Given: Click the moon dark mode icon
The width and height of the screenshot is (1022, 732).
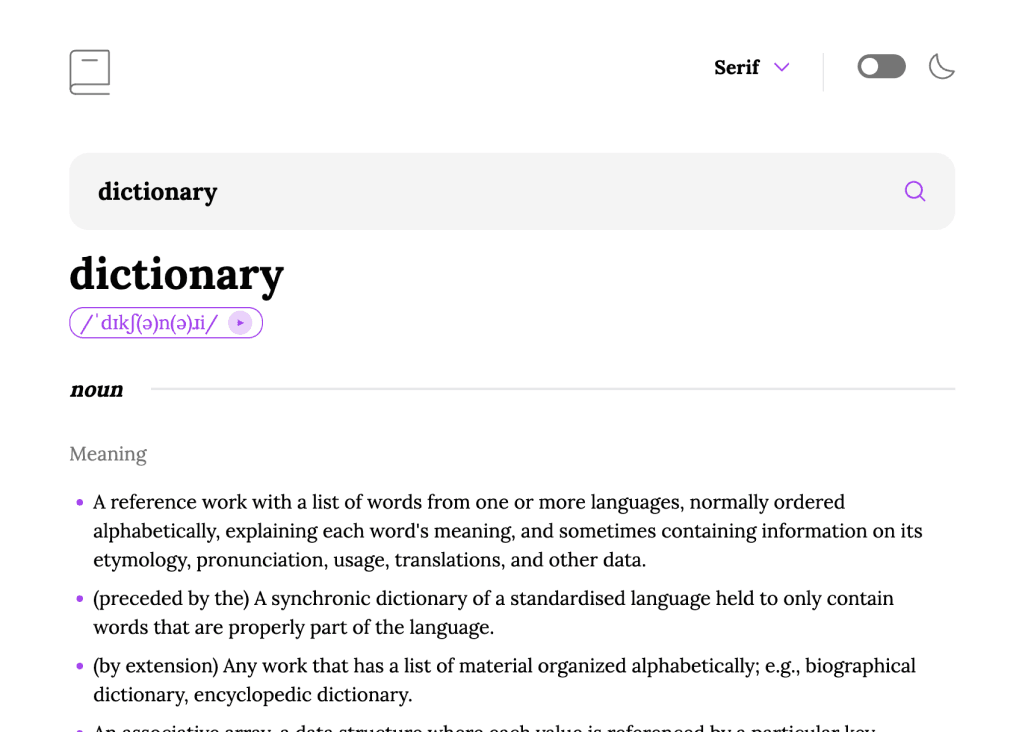Looking at the screenshot, I should [941, 67].
